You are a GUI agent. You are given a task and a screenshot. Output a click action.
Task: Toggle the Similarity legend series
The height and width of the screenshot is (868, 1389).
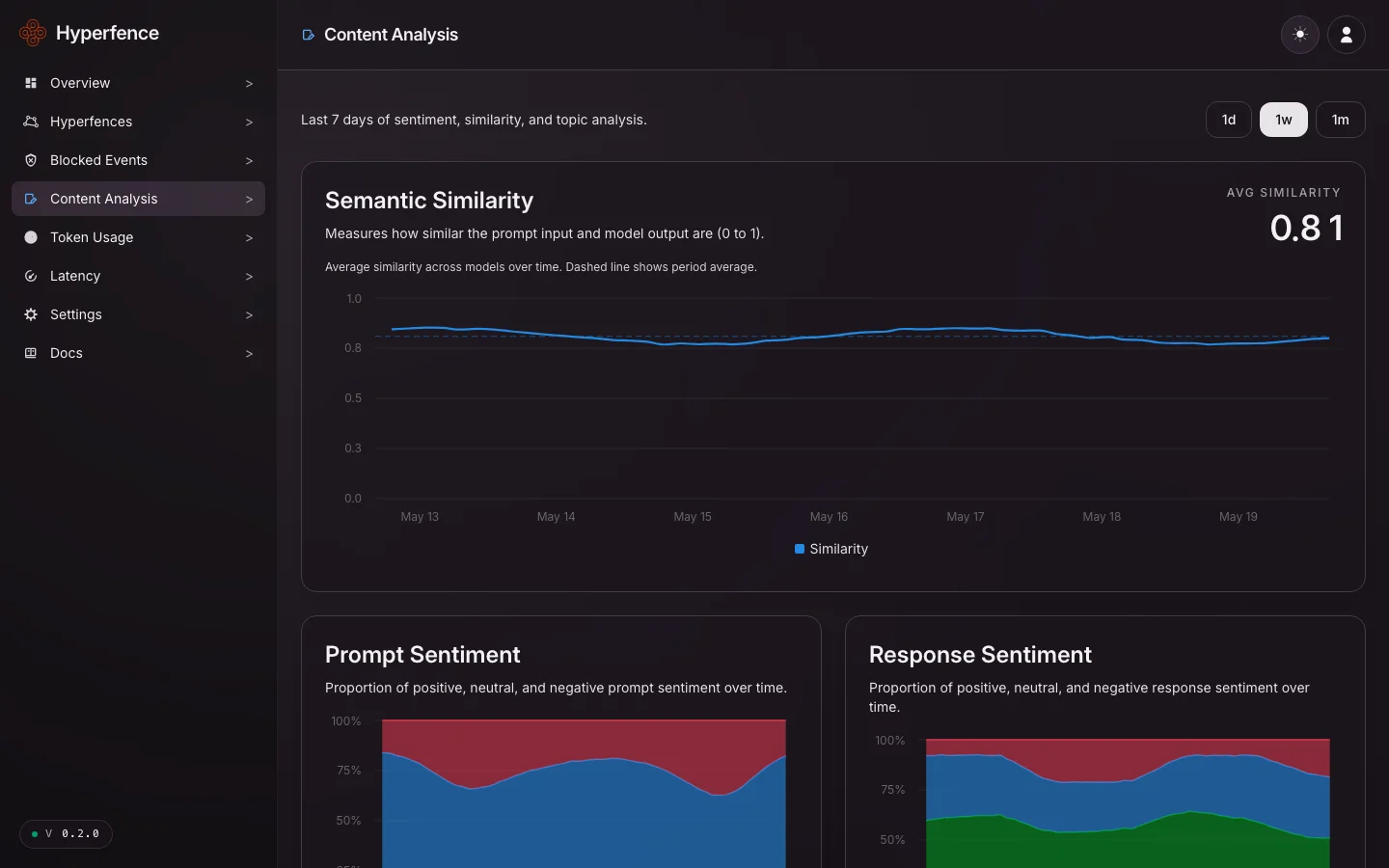831,549
